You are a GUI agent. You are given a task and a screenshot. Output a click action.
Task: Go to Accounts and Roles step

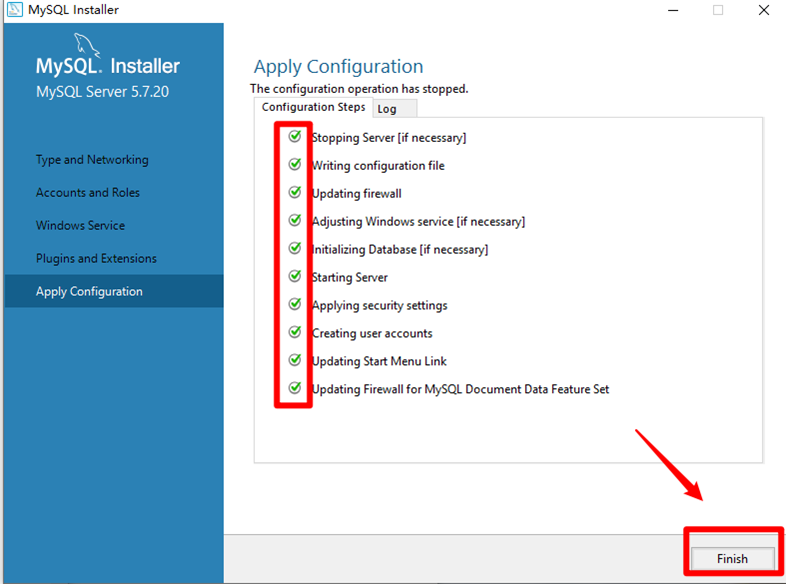pos(88,192)
